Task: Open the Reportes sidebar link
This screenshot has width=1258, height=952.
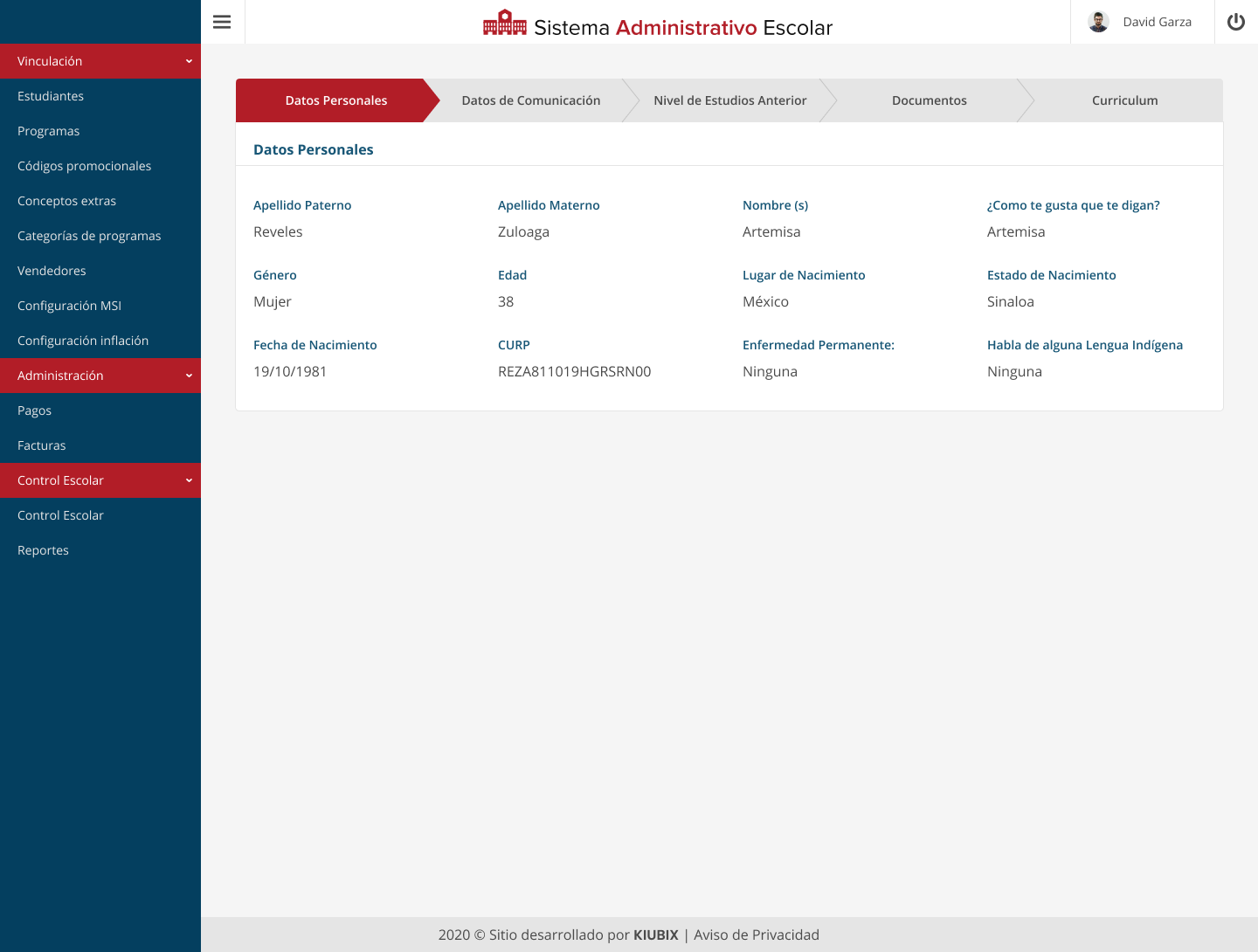Action: [43, 550]
